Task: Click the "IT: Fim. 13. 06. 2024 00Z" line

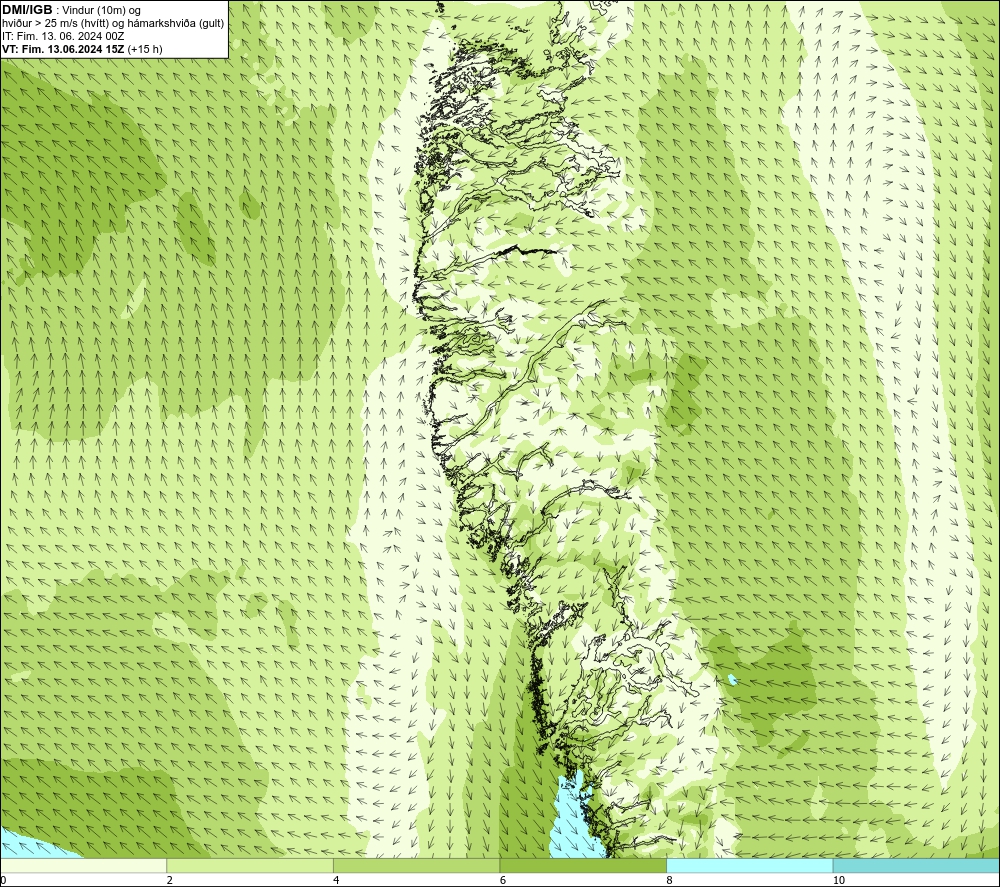Action: click(63, 36)
